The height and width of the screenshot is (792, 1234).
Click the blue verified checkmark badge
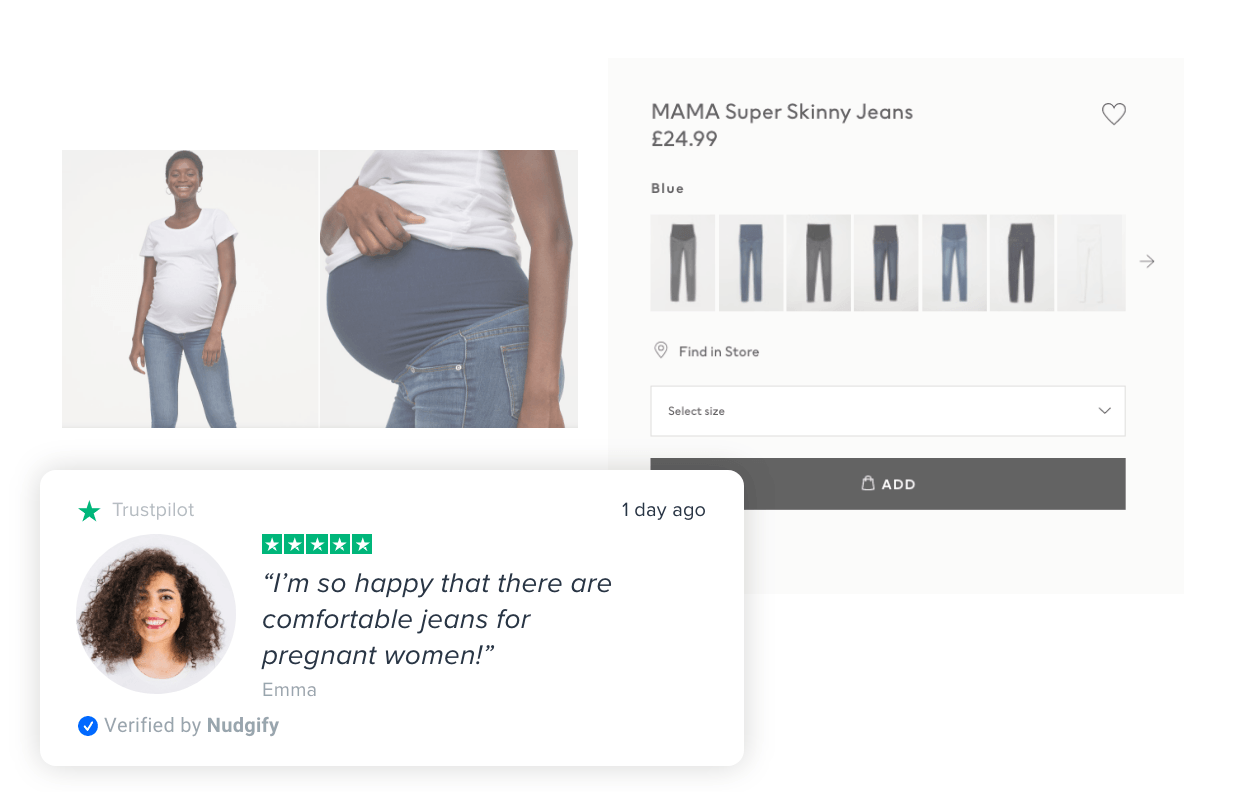[88, 726]
